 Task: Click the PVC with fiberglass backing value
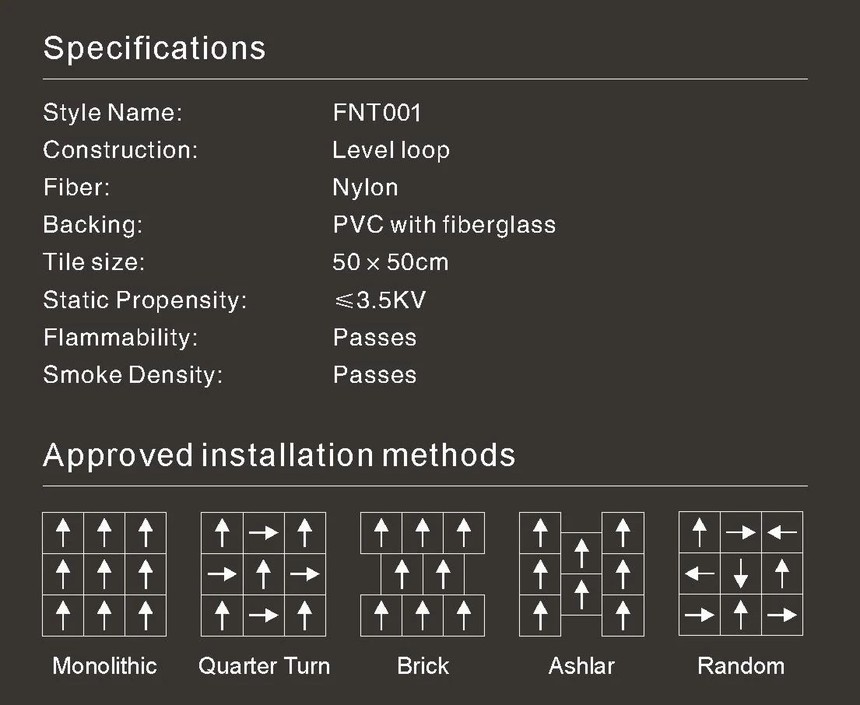point(444,225)
